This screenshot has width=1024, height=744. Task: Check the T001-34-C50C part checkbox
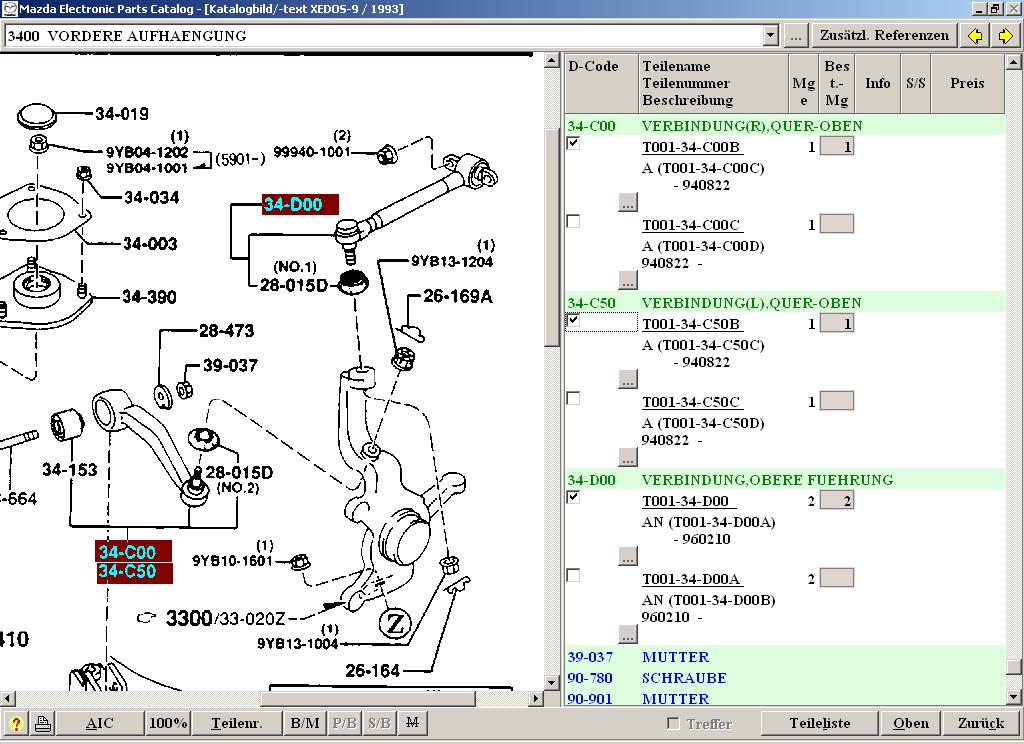(x=573, y=399)
